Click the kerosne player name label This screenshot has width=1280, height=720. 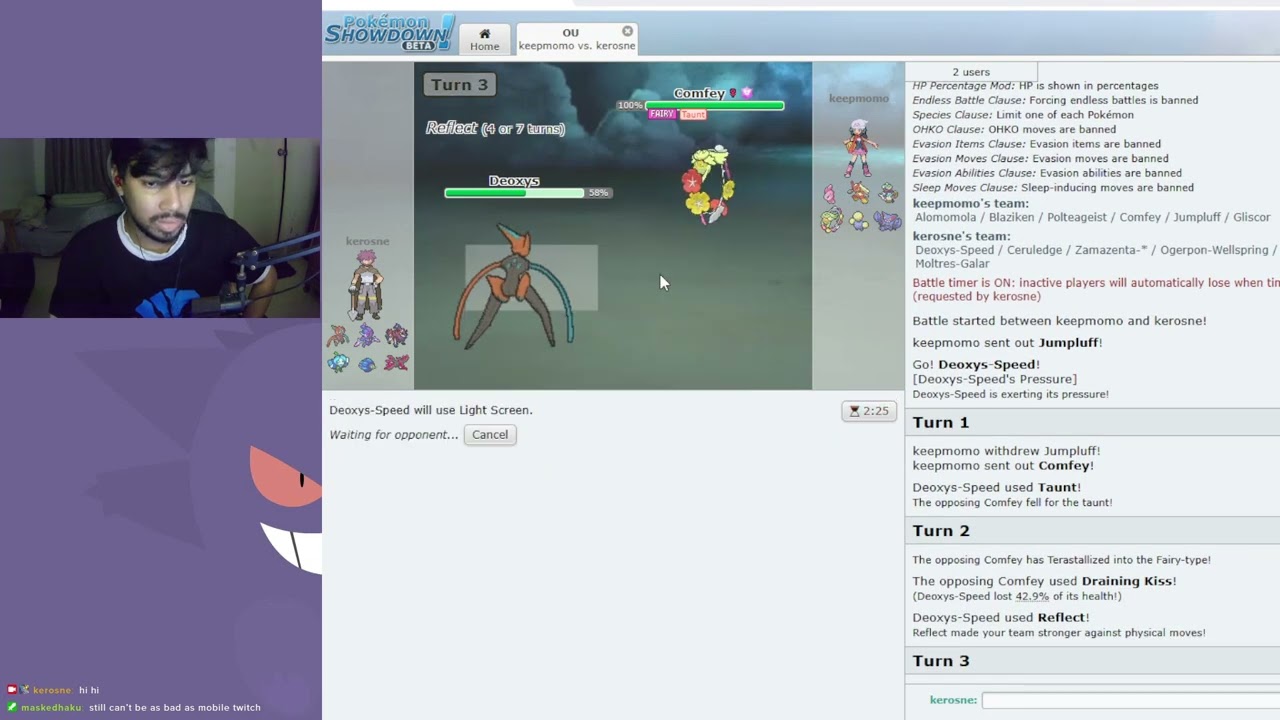pyautogui.click(x=367, y=241)
